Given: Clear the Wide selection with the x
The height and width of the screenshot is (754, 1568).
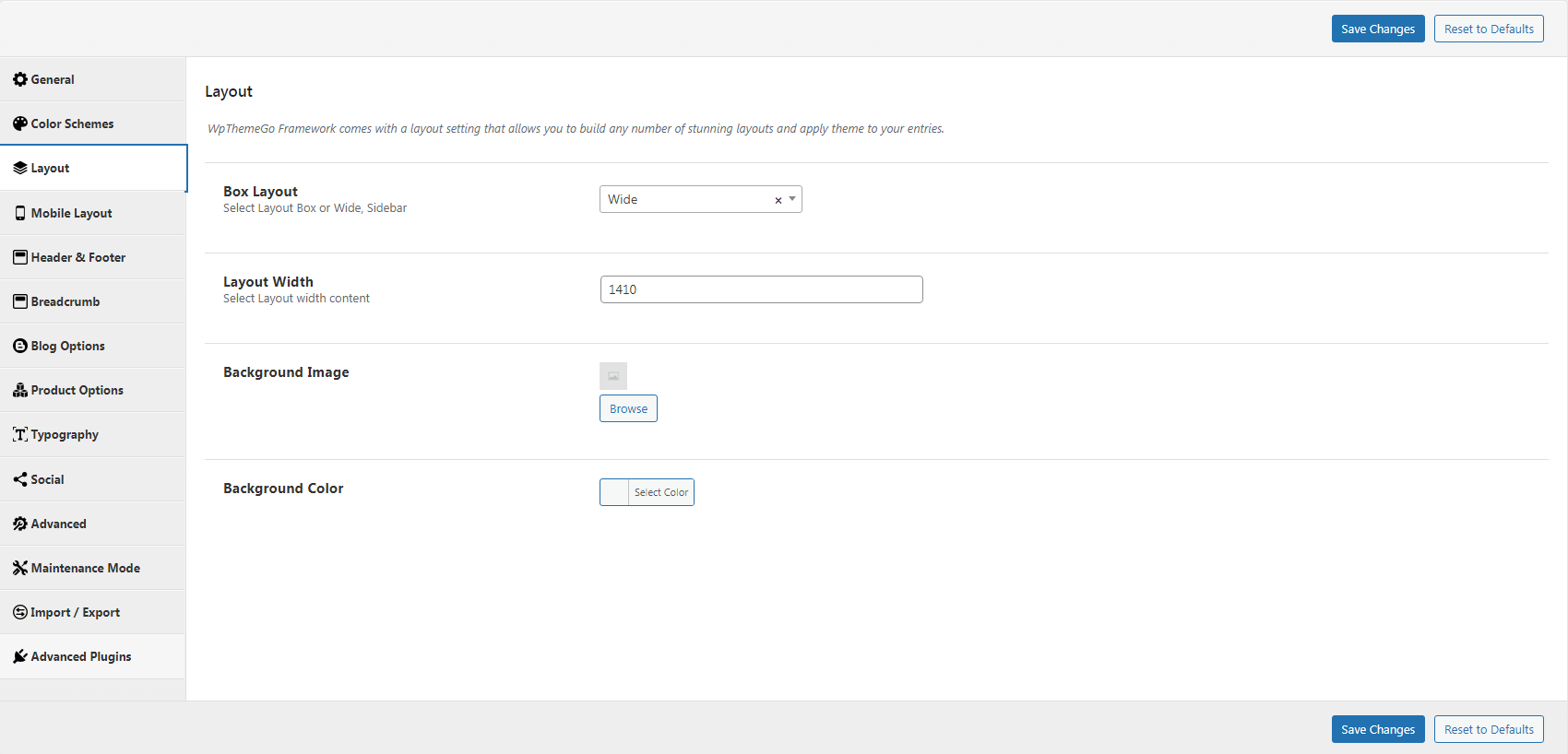Looking at the screenshot, I should point(778,200).
